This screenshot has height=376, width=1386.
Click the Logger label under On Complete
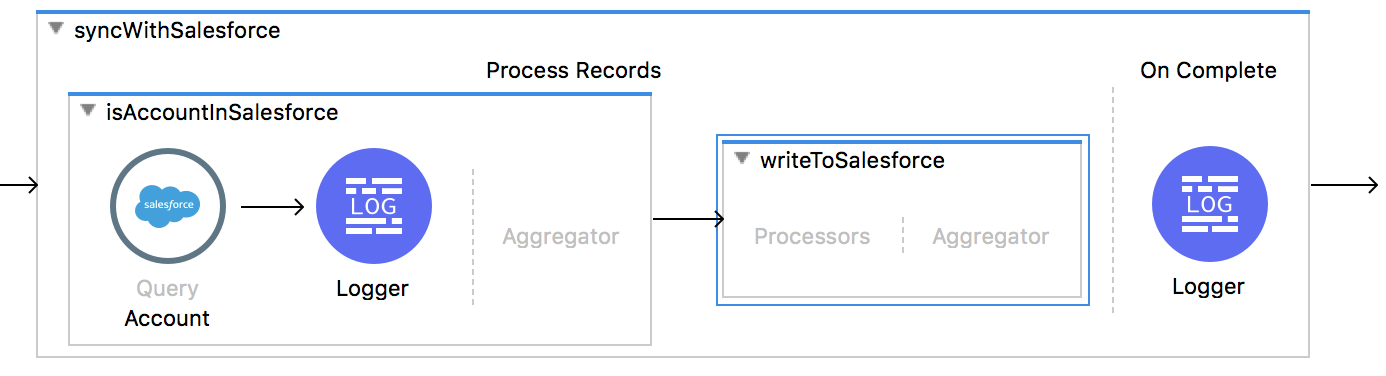pos(1208,287)
